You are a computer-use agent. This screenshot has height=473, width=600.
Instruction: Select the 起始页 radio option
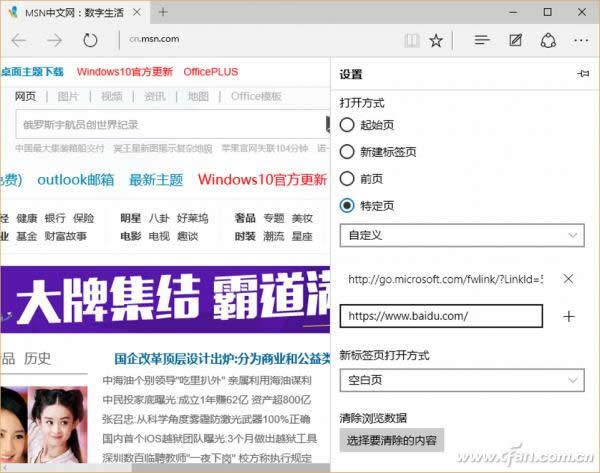347,125
